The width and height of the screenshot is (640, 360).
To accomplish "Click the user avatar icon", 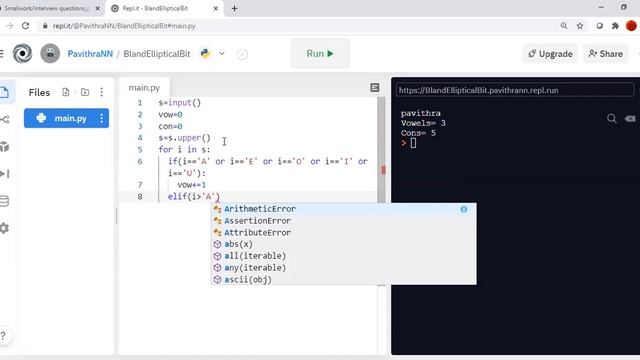I will coord(50,53).
